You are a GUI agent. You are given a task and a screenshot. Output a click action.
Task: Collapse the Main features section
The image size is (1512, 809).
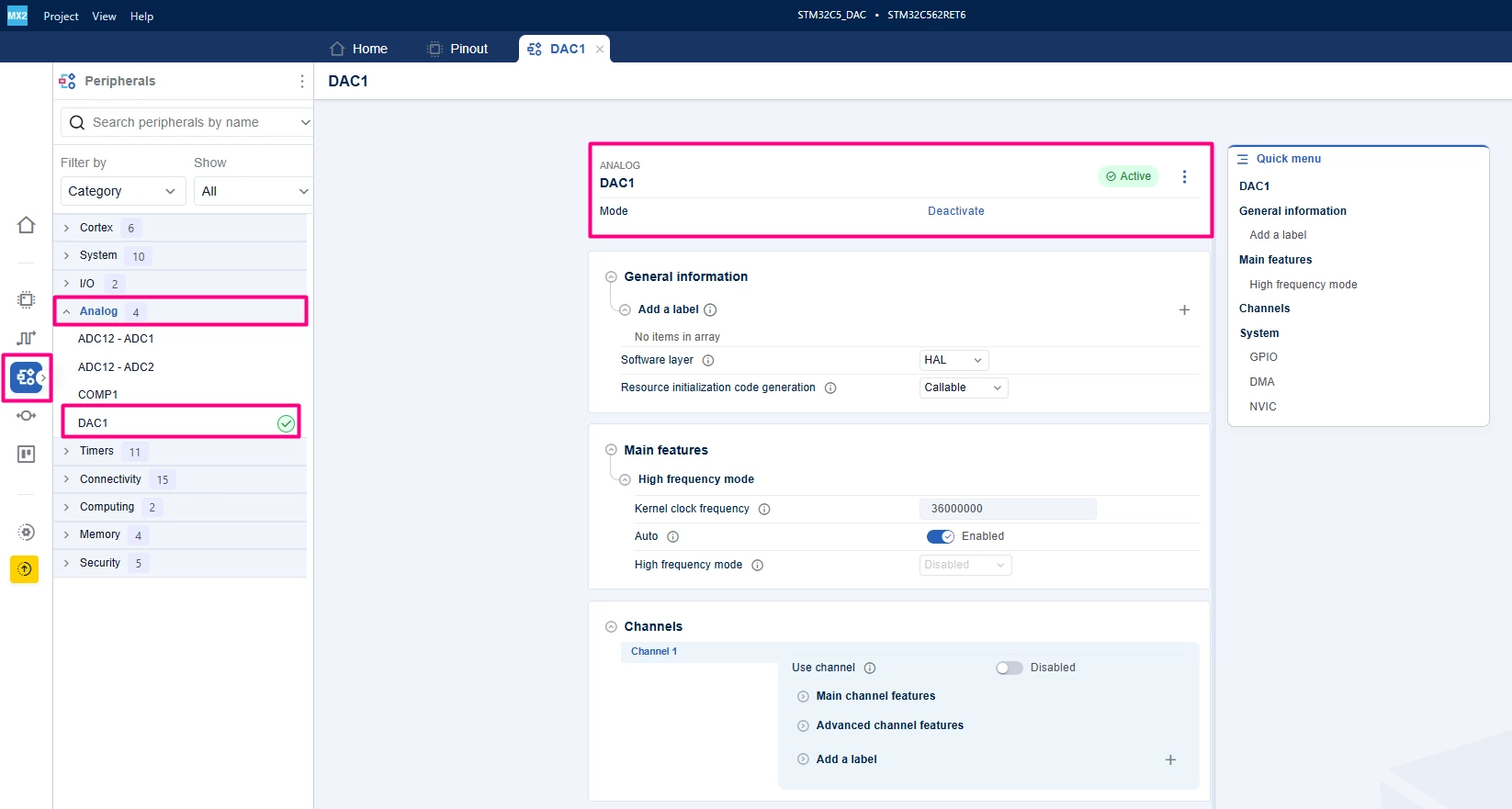[611, 451]
